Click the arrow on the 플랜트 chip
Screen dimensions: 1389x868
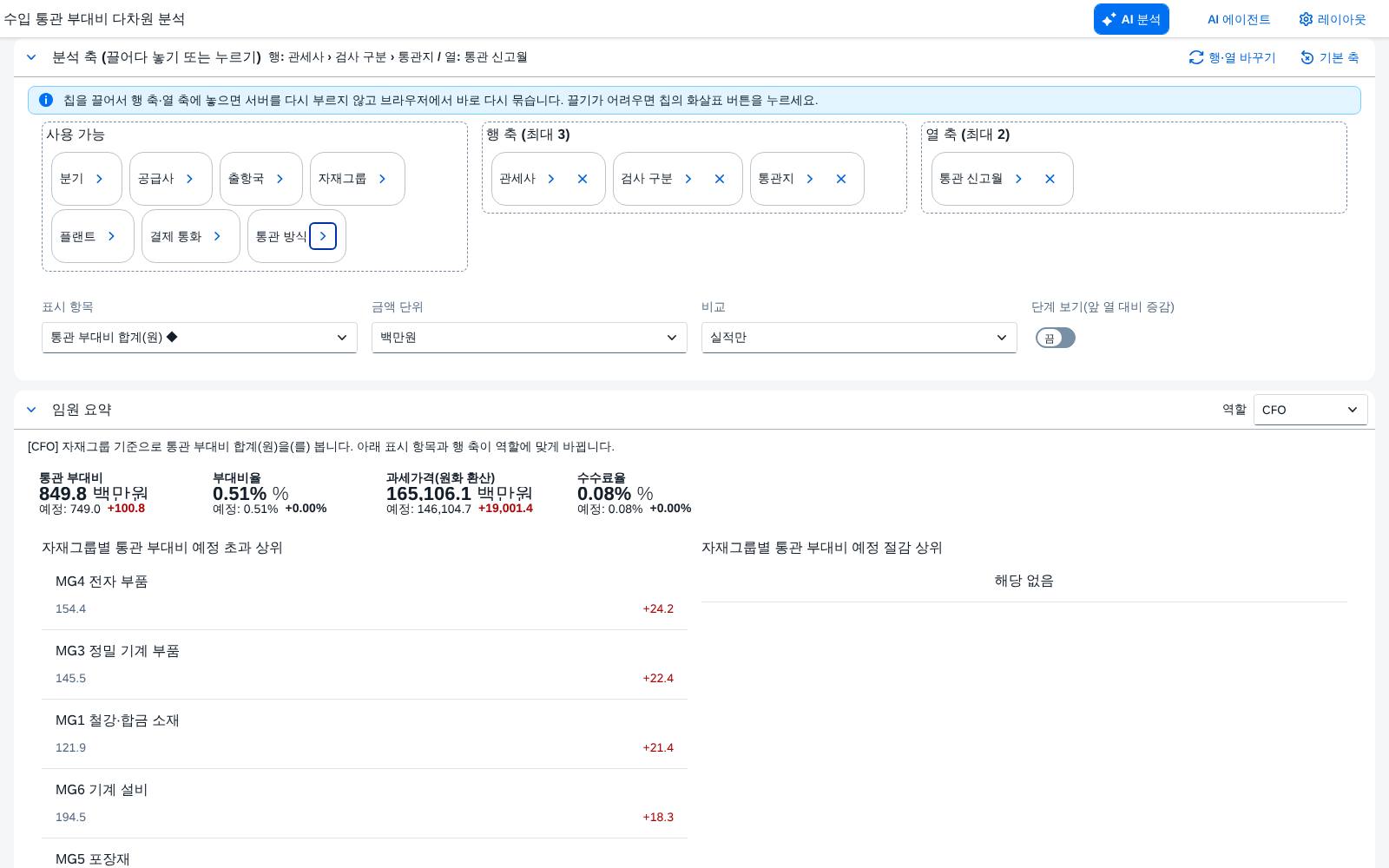pos(111,236)
